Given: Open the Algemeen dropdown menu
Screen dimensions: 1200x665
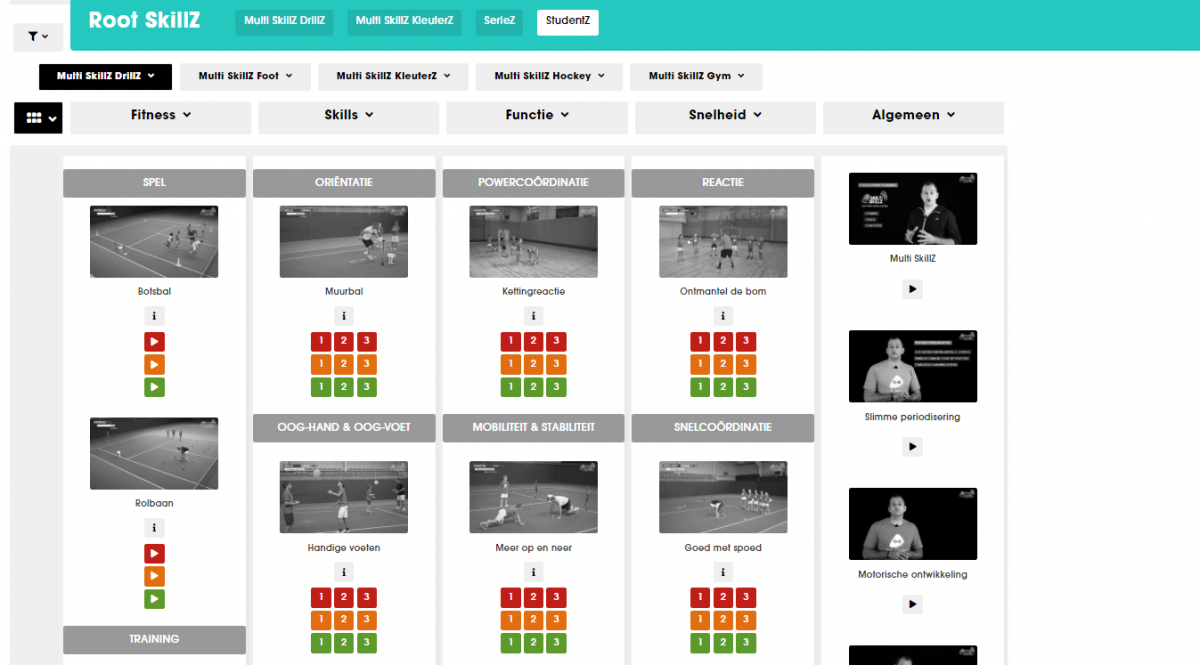Looking at the screenshot, I should 913,116.
